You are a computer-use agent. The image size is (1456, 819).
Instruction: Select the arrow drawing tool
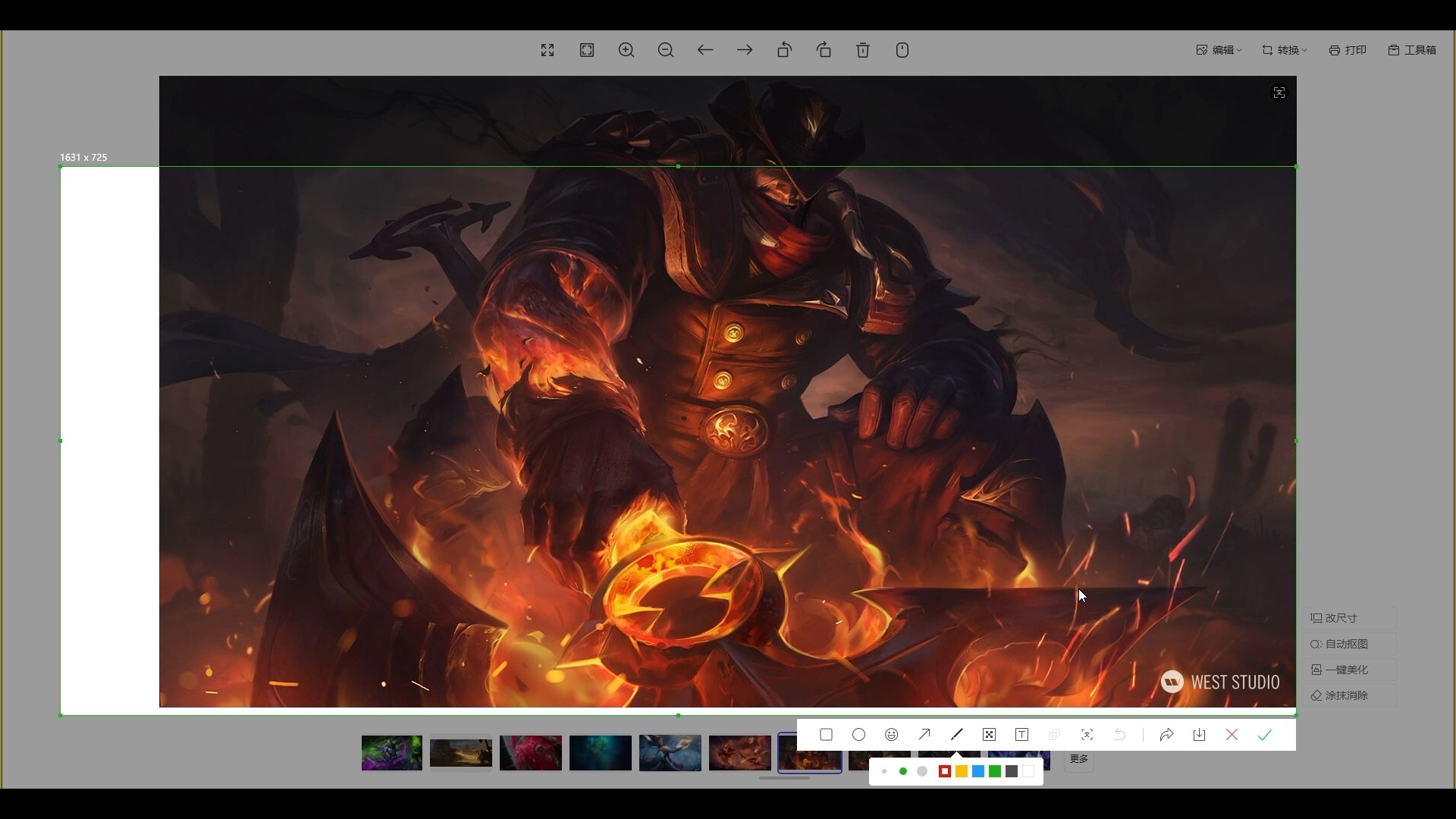click(924, 735)
